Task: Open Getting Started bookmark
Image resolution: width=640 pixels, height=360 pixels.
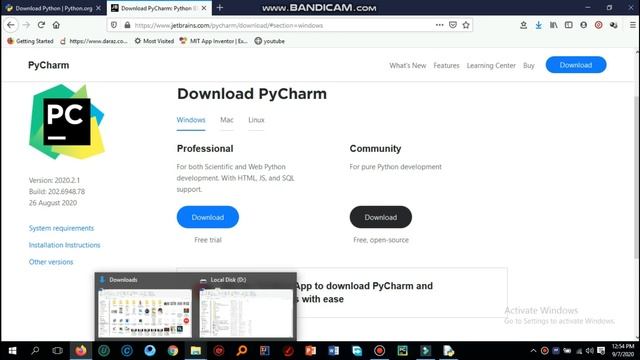Action: click(30, 41)
